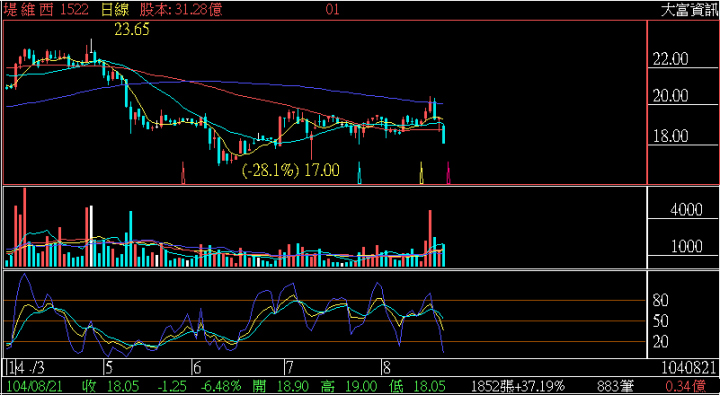Select the stock name 堤維西 in the header
720x395 pixels.
point(28,10)
